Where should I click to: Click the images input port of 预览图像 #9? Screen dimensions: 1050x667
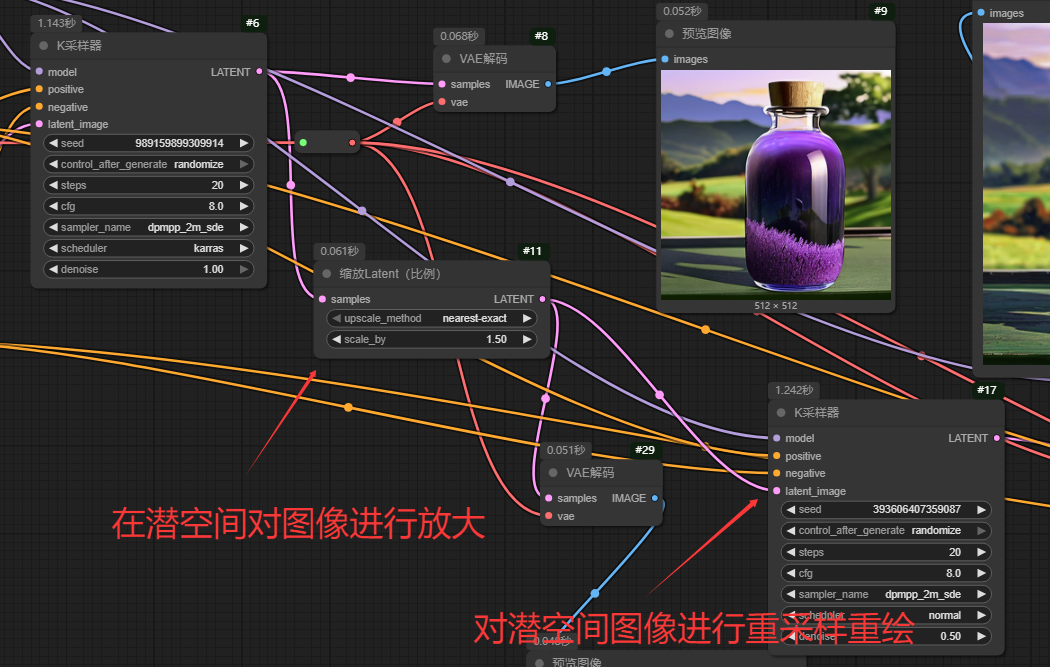point(665,59)
